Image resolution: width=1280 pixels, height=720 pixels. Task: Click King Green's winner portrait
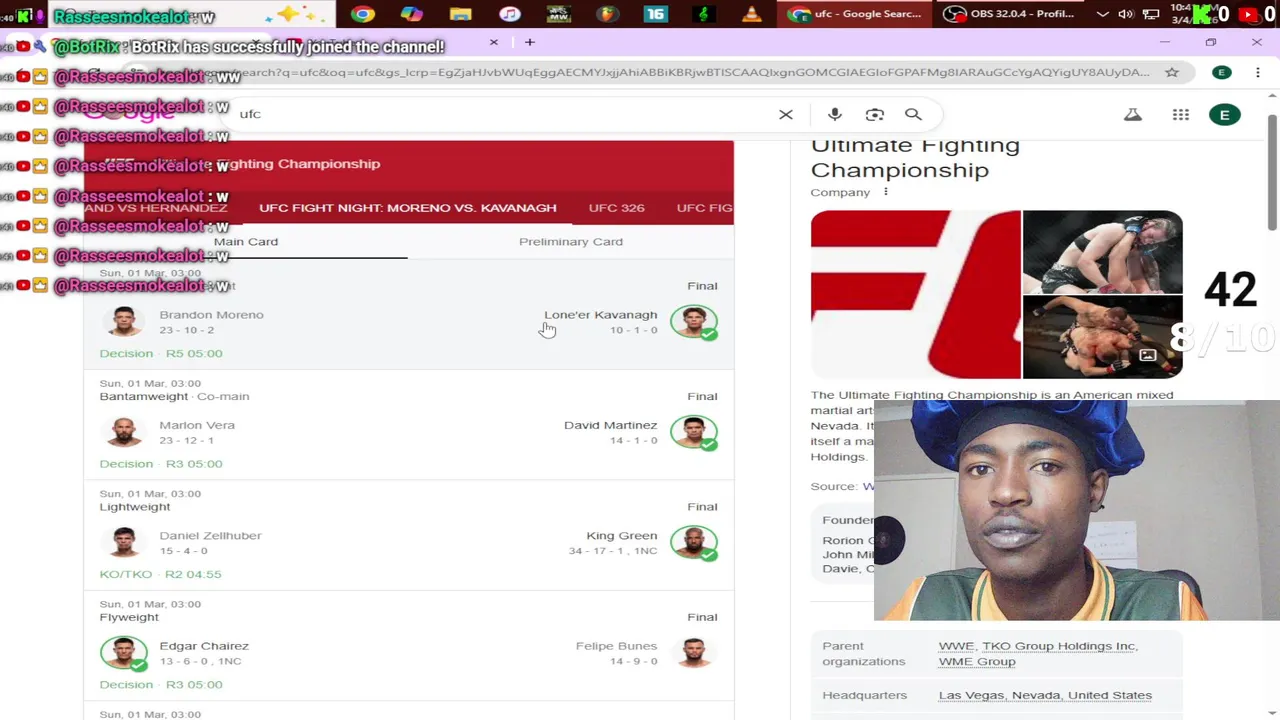[694, 542]
